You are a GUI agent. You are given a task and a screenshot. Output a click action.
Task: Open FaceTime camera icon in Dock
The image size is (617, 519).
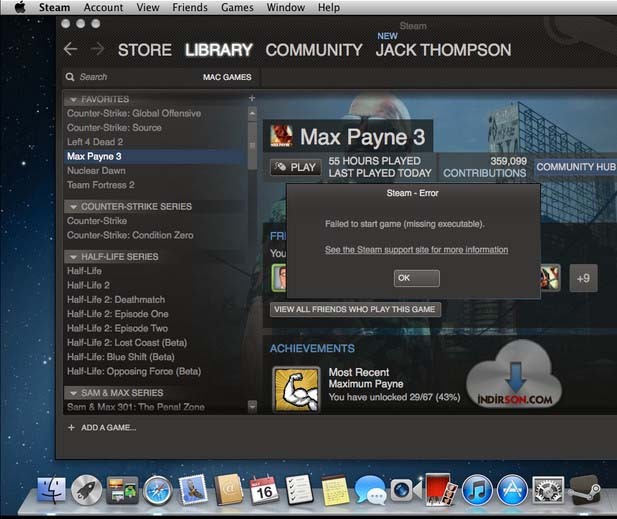405,490
